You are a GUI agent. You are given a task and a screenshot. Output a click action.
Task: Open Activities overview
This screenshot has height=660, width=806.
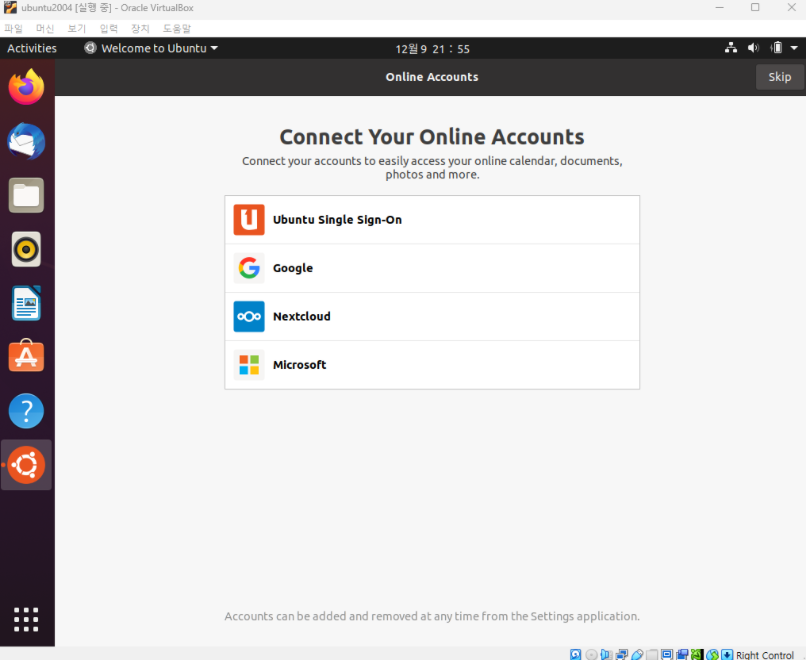pyautogui.click(x=32, y=48)
